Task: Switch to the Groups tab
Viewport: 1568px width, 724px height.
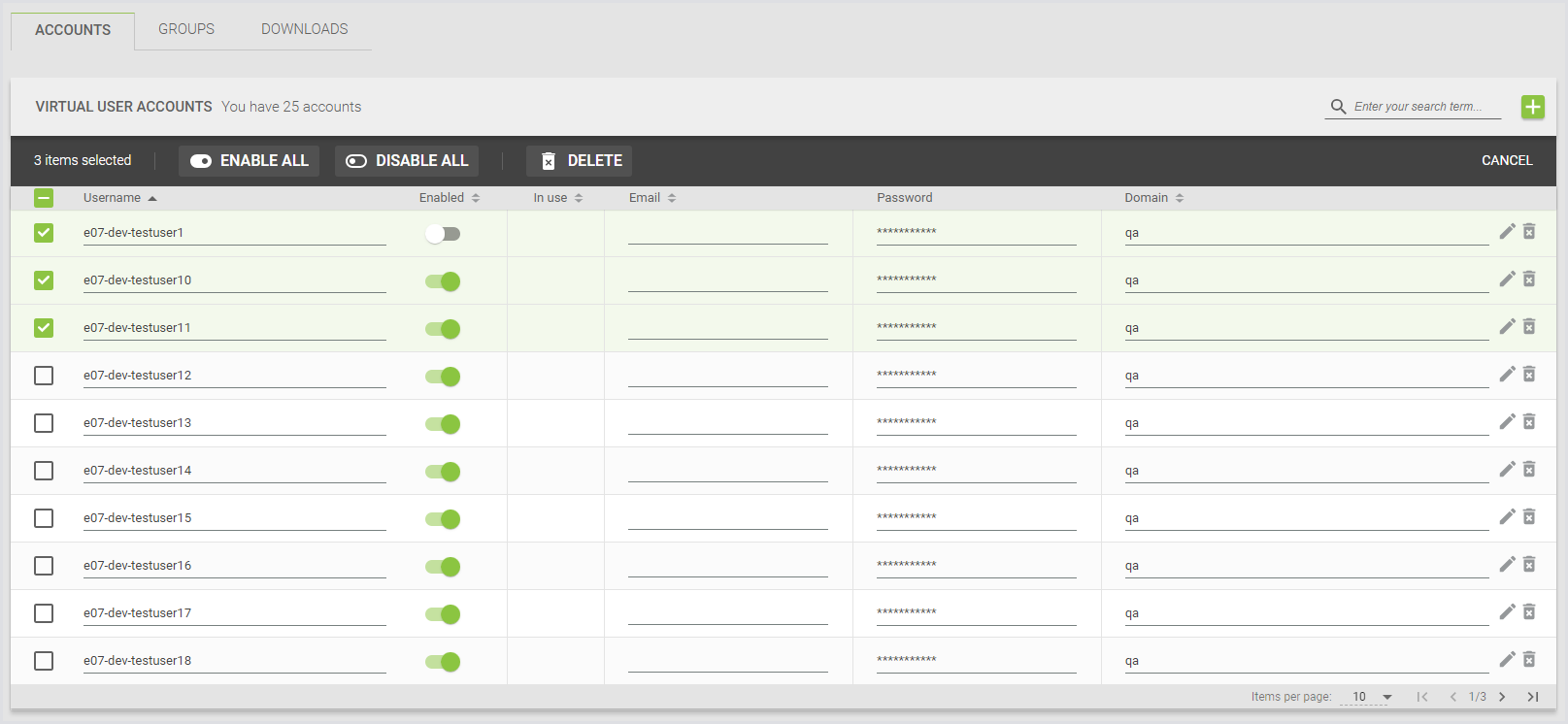Action: tap(186, 29)
